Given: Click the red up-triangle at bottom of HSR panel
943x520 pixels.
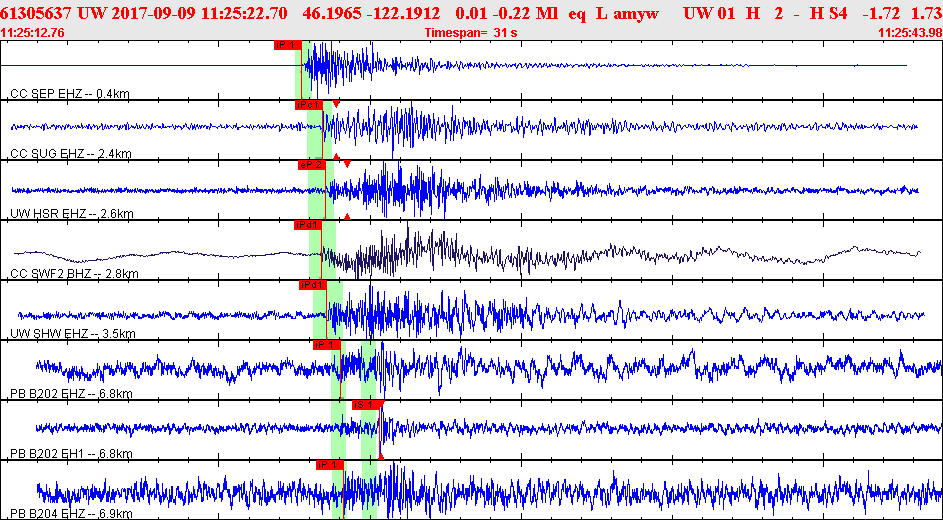Looking at the screenshot, I should [347, 216].
